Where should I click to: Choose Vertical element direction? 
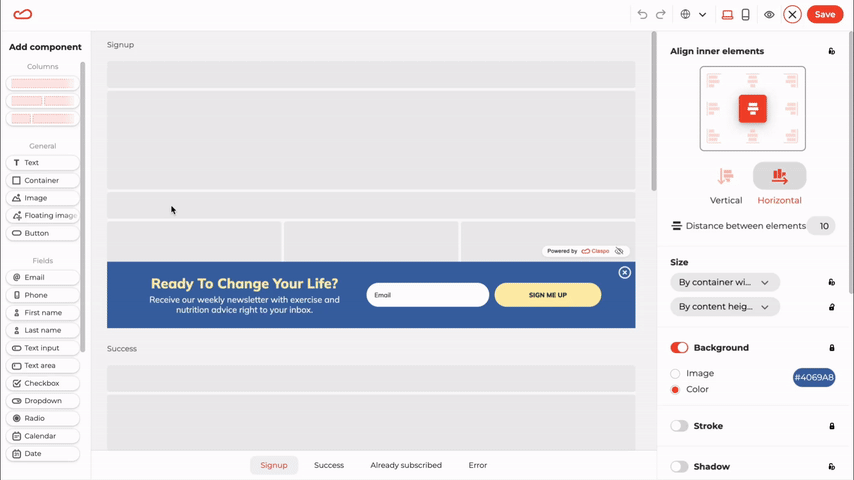pos(725,185)
